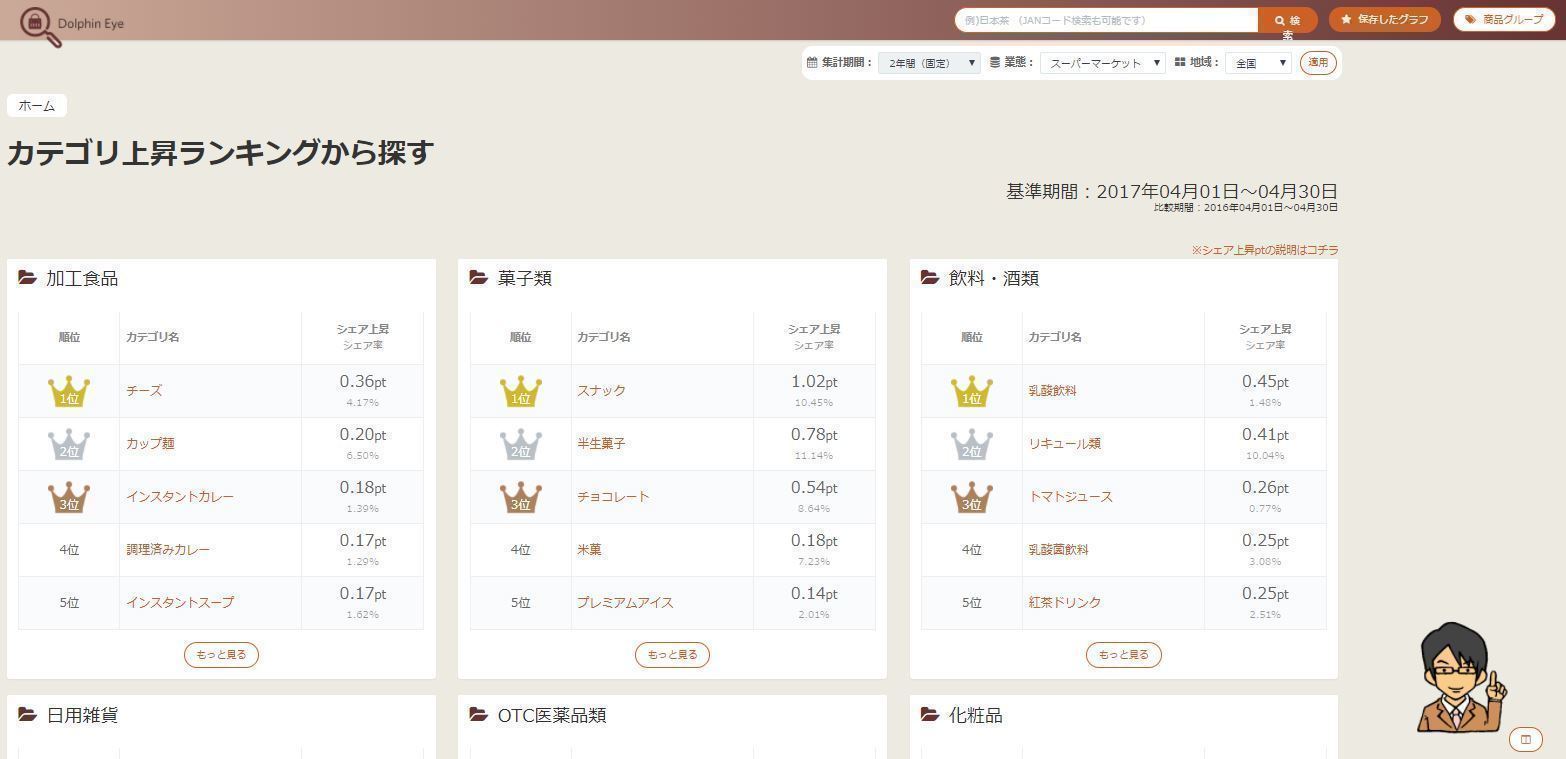The image size is (1566, 759).
Task: Click the ホーム breadcrumb tab
Action: click(x=37, y=105)
